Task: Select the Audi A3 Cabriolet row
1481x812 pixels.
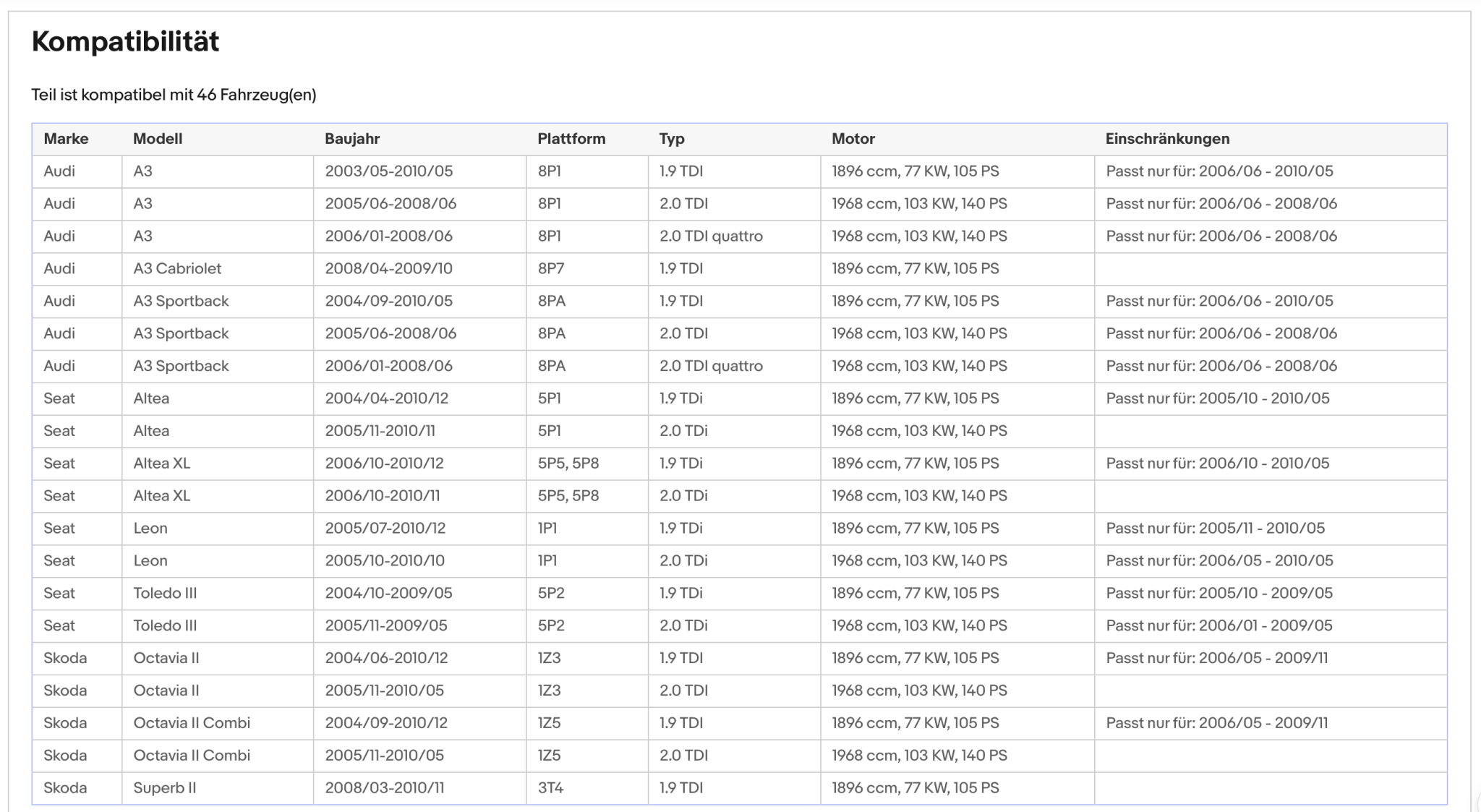Action: 739,269
